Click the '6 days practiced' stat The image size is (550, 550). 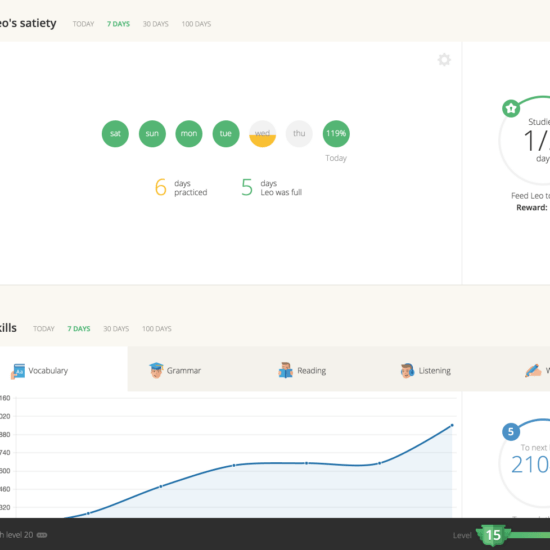click(181, 187)
